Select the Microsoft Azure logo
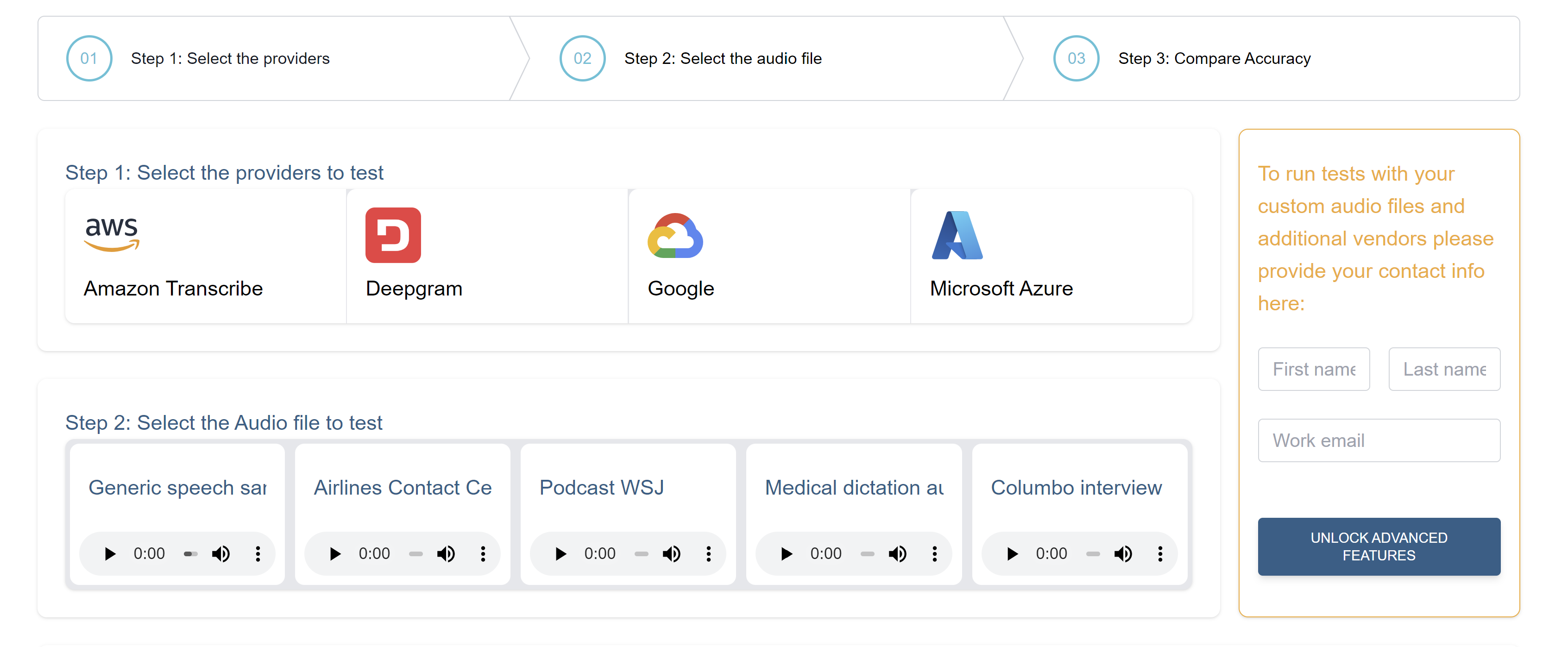1568x647 pixels. point(957,236)
